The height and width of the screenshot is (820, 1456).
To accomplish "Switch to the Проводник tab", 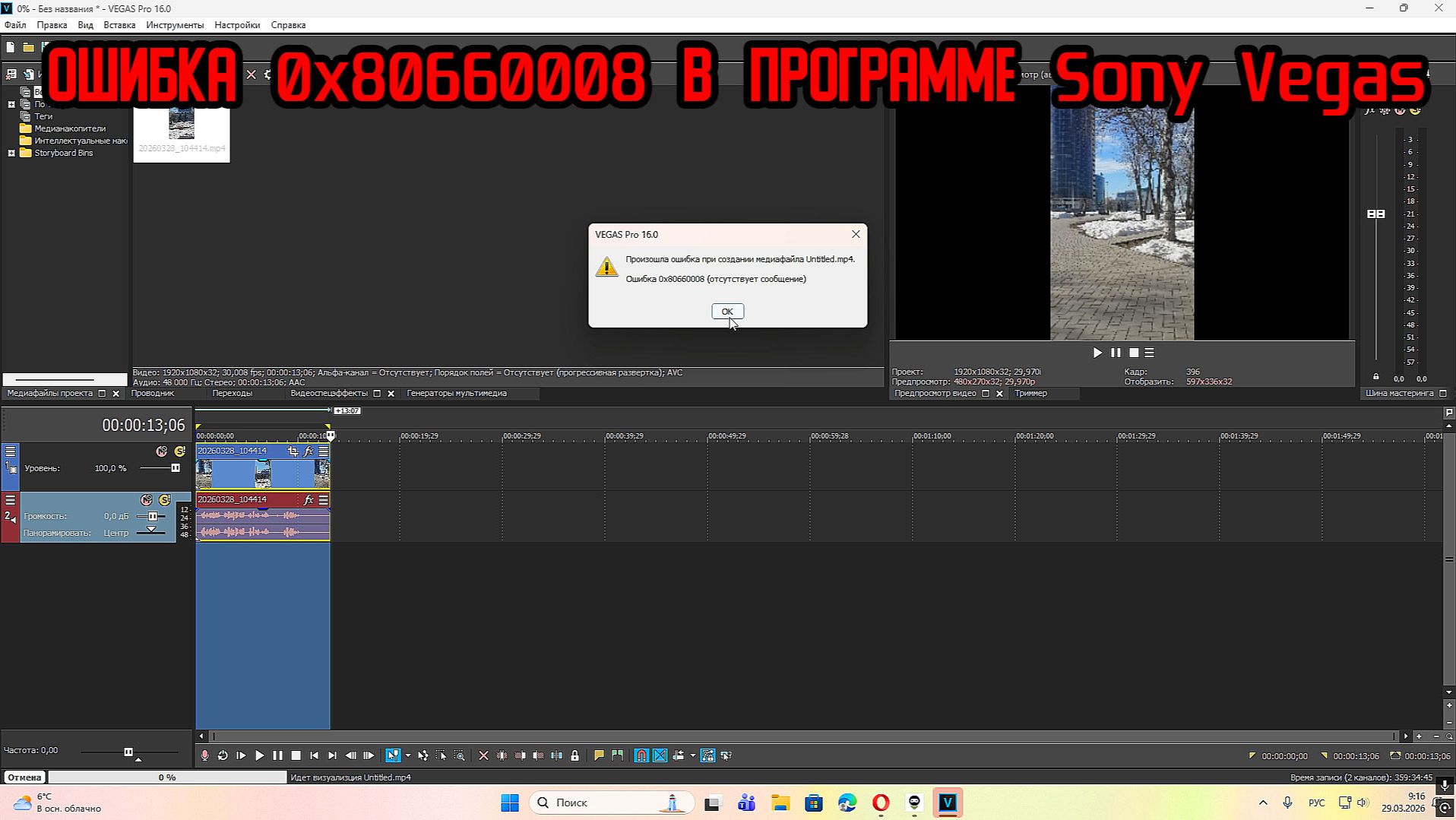I will 153,394.
